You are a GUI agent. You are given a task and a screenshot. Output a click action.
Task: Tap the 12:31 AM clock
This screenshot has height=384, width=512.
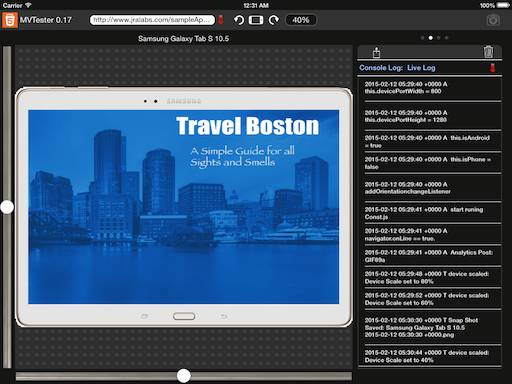coord(256,5)
